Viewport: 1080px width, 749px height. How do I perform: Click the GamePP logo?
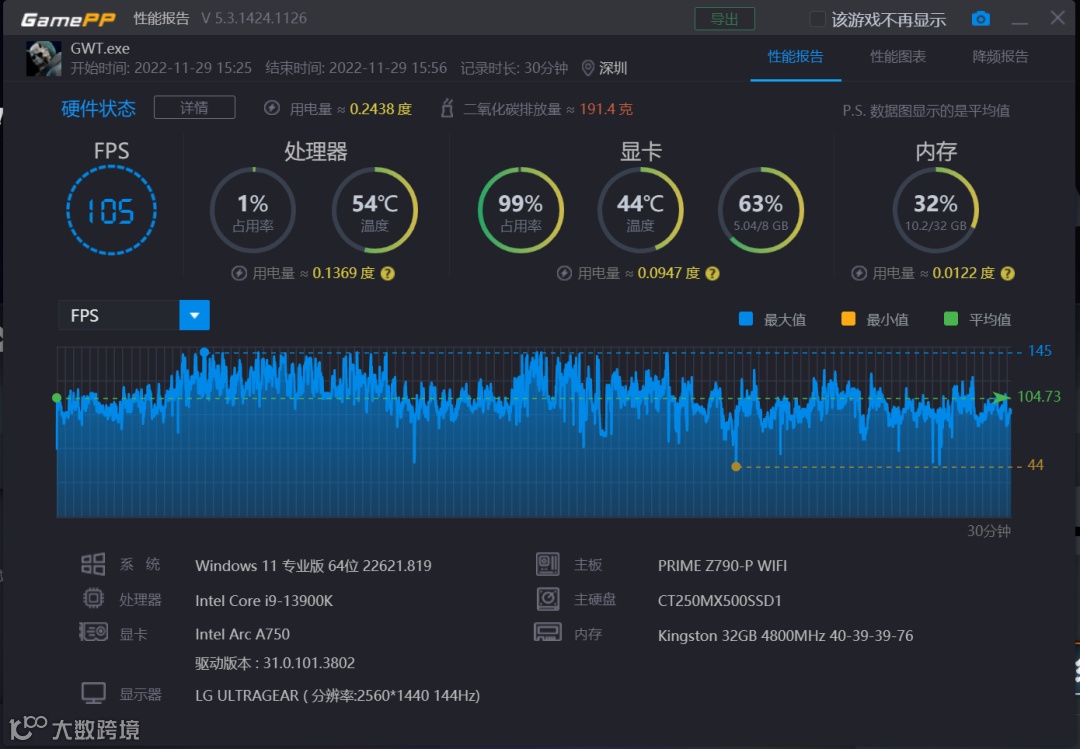point(68,19)
